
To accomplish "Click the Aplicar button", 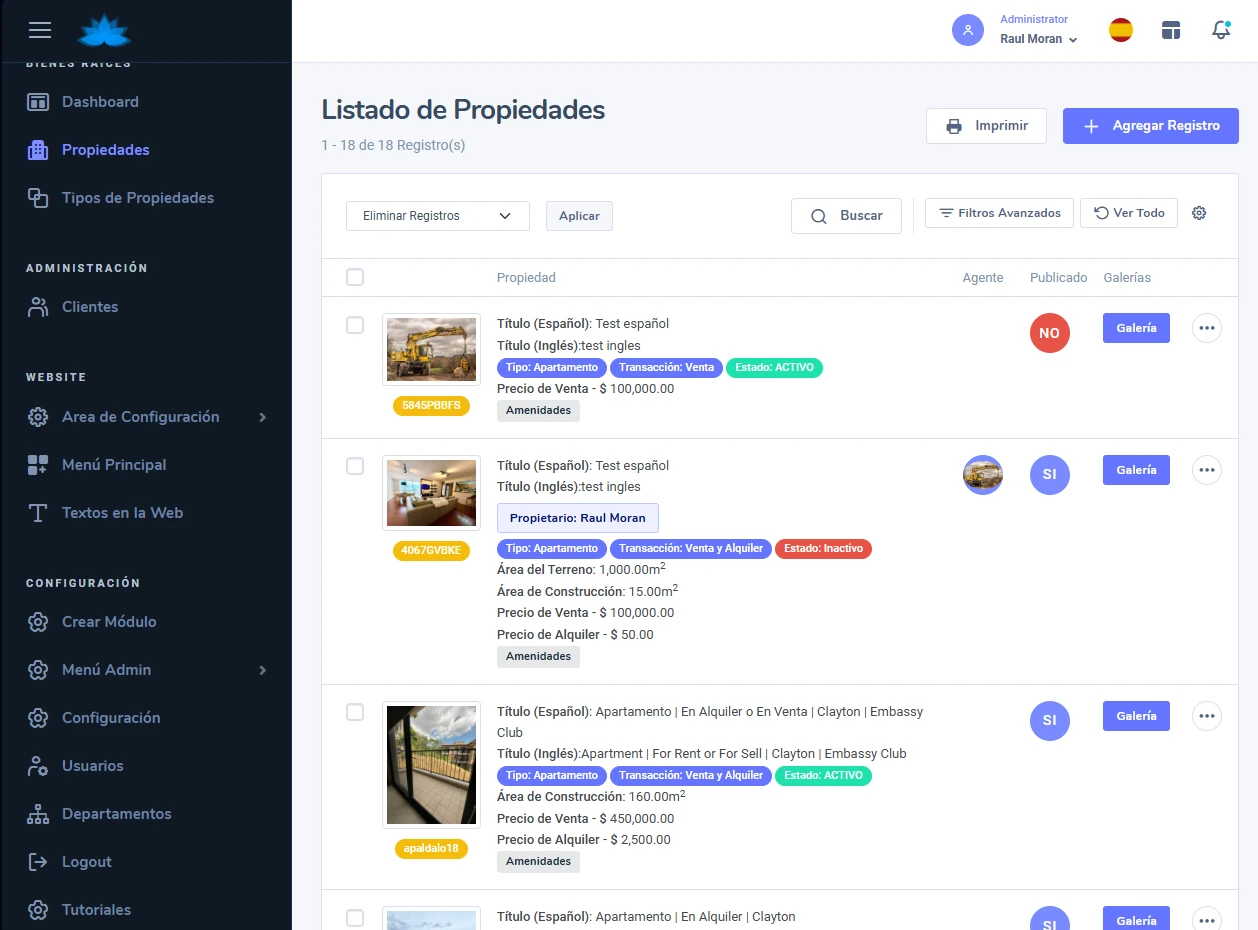I will click(579, 216).
